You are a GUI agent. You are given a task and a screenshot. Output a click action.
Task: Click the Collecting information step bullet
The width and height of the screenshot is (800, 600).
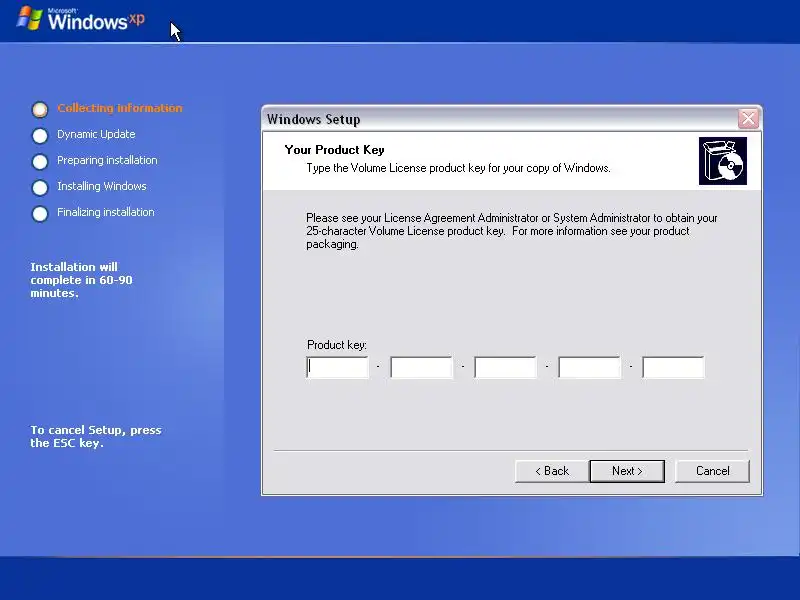[40, 109]
